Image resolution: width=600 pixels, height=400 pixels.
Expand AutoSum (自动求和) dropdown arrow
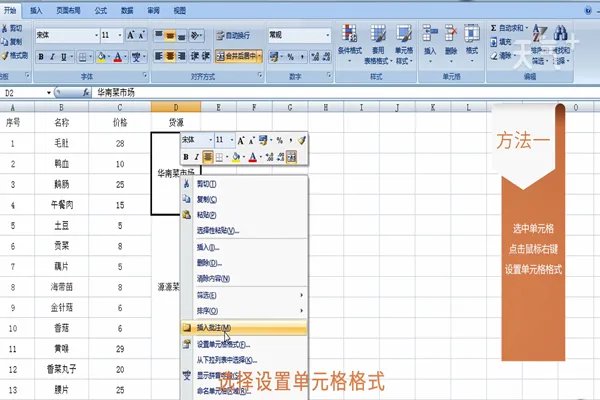click(x=526, y=28)
